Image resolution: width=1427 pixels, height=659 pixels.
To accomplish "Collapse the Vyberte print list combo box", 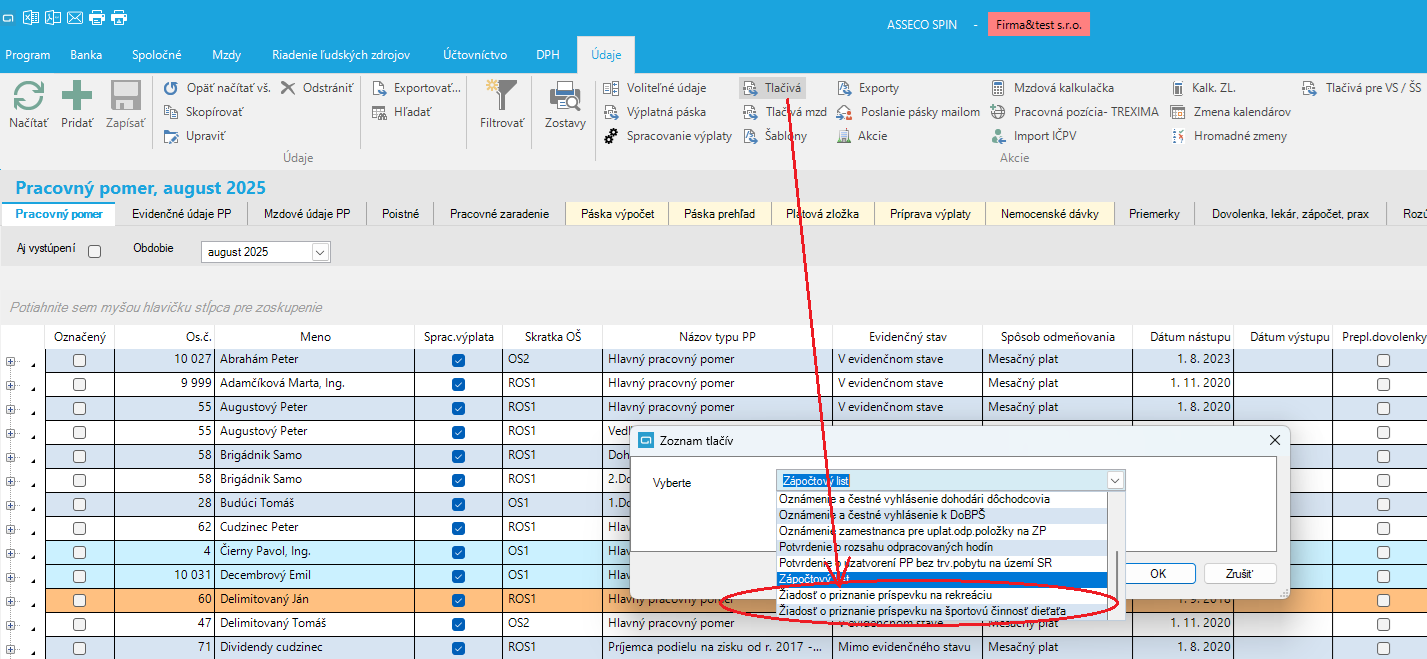I will [x=1115, y=481].
